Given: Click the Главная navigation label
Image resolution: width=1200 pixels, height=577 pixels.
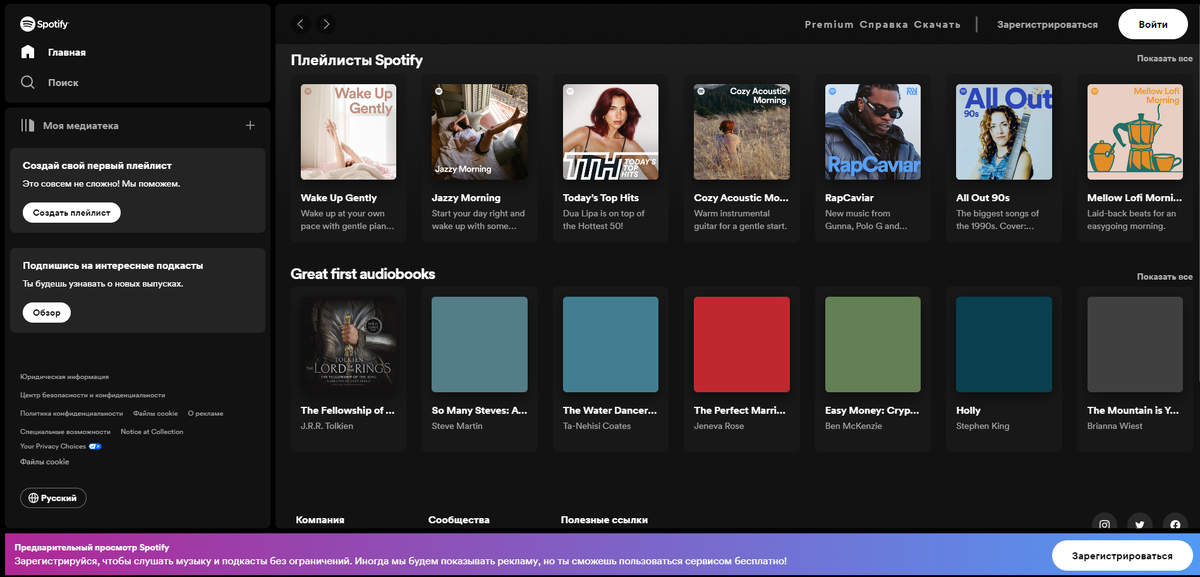Looking at the screenshot, I should (x=67, y=52).
